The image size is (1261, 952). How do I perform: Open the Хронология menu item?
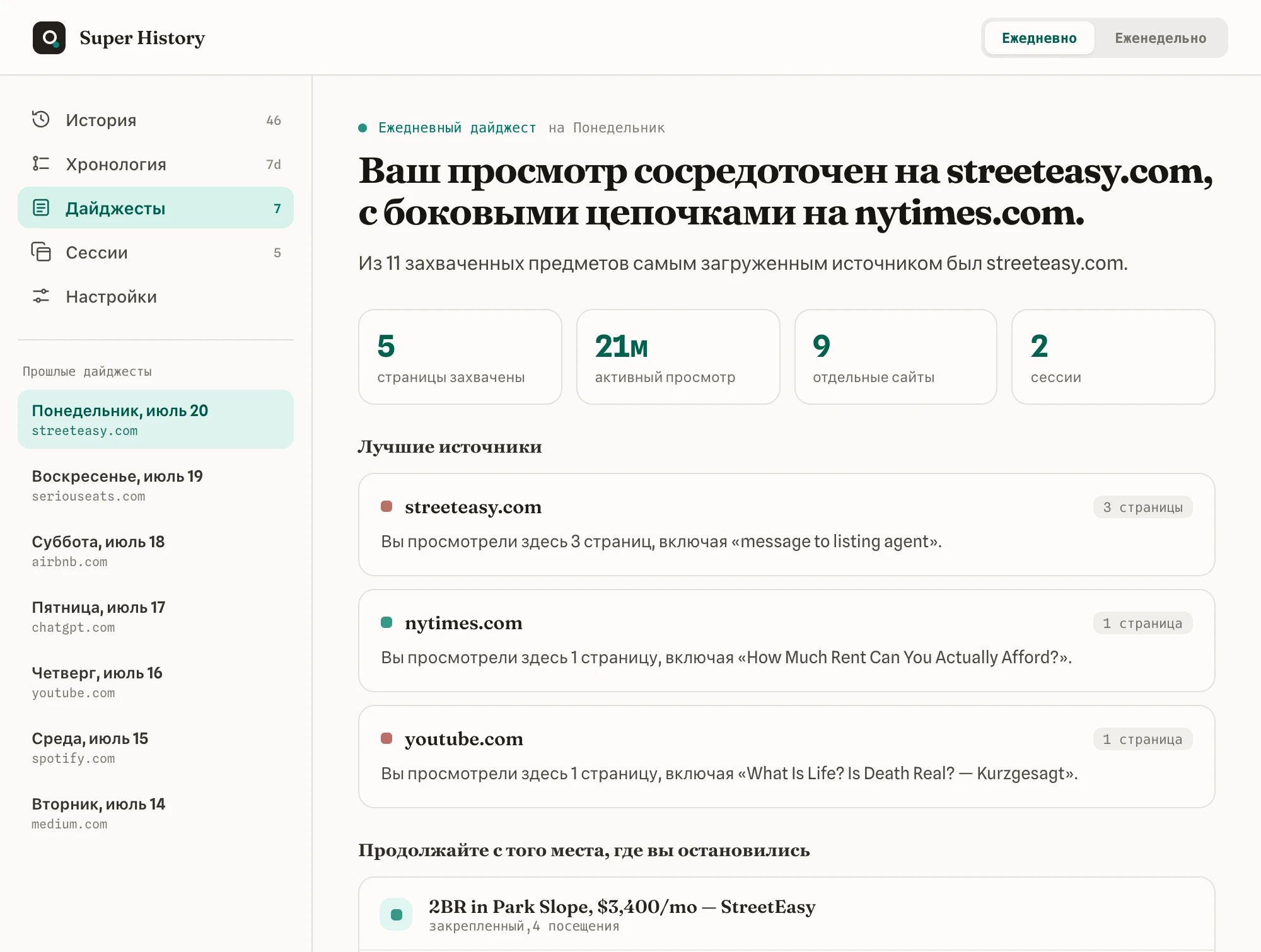156,164
